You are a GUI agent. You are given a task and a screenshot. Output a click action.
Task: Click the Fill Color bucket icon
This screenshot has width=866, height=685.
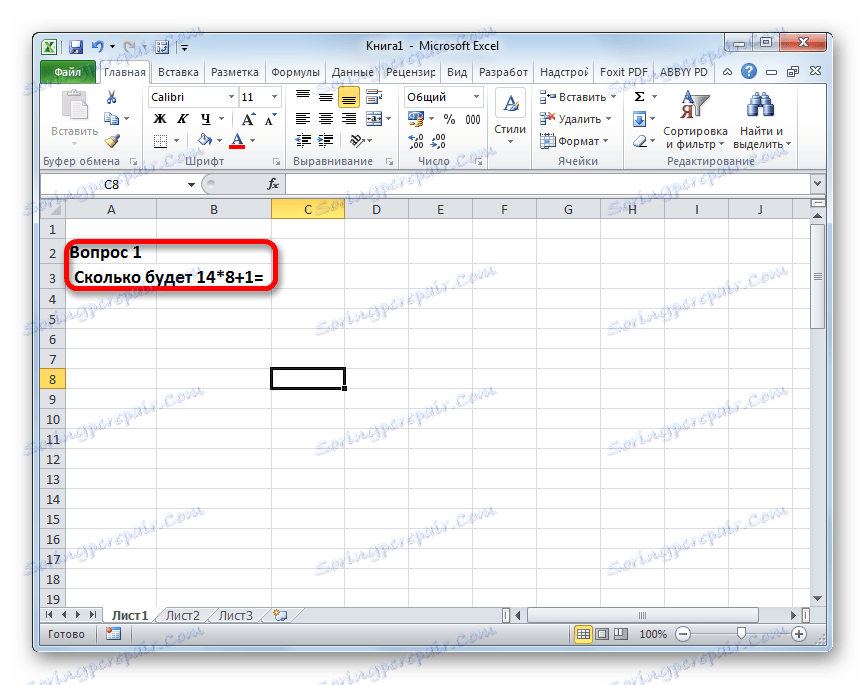(205, 140)
